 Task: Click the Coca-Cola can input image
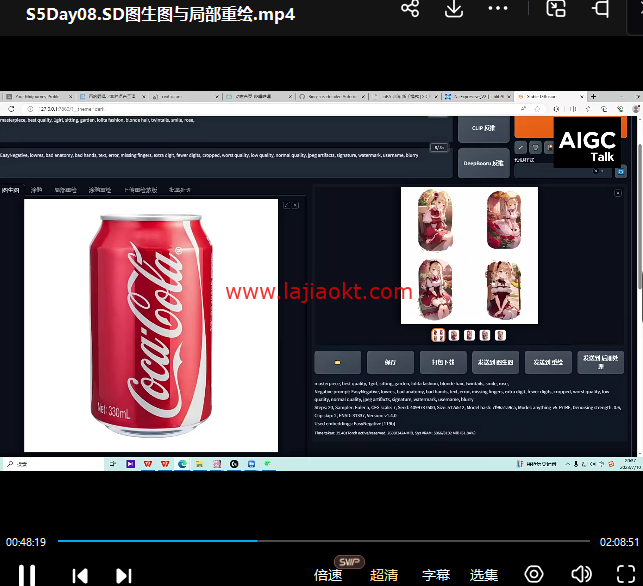(x=151, y=326)
